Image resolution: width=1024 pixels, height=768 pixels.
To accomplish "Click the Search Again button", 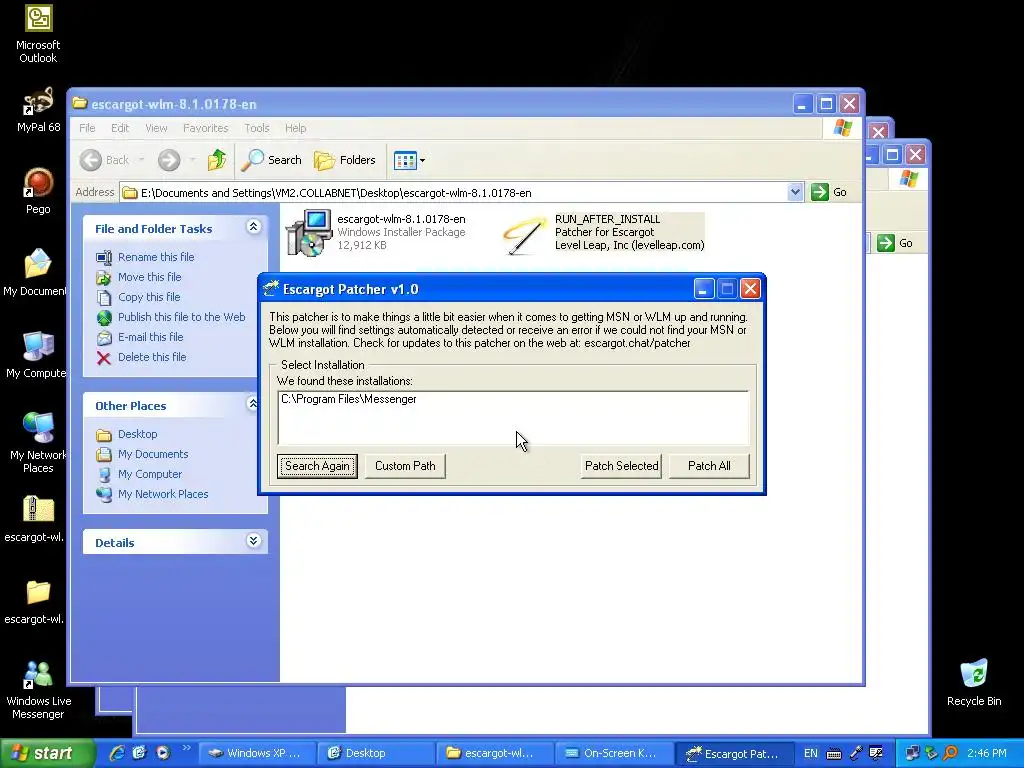I will 317,466.
